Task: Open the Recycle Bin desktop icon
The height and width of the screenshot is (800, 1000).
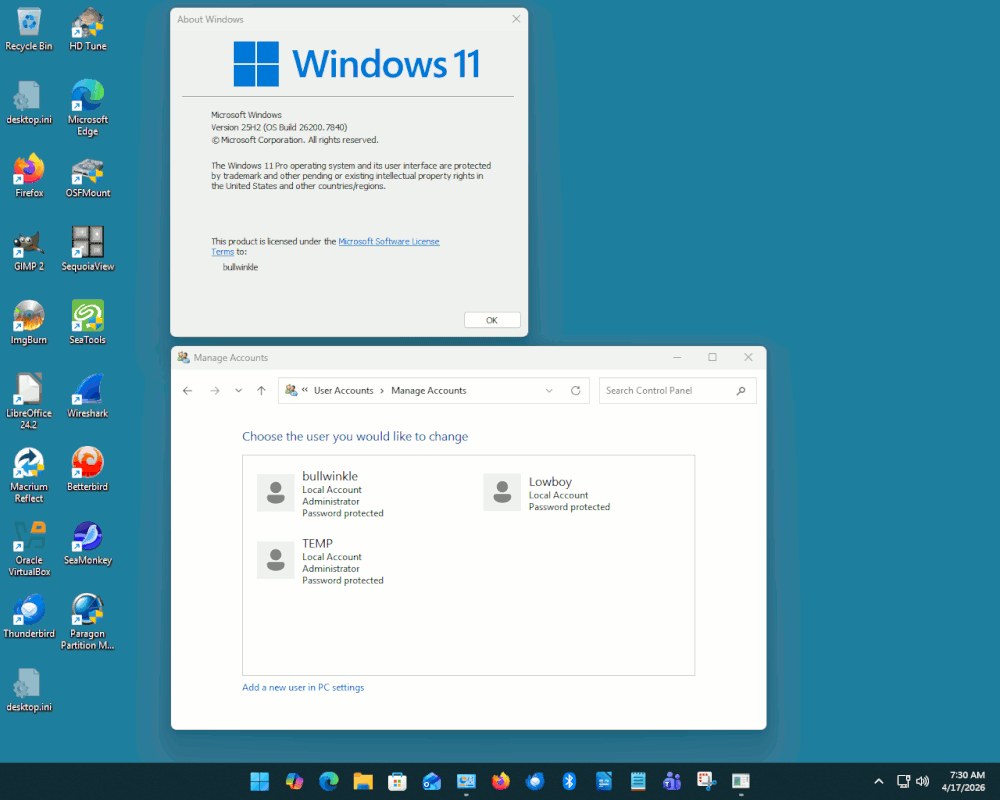Action: coord(29,29)
